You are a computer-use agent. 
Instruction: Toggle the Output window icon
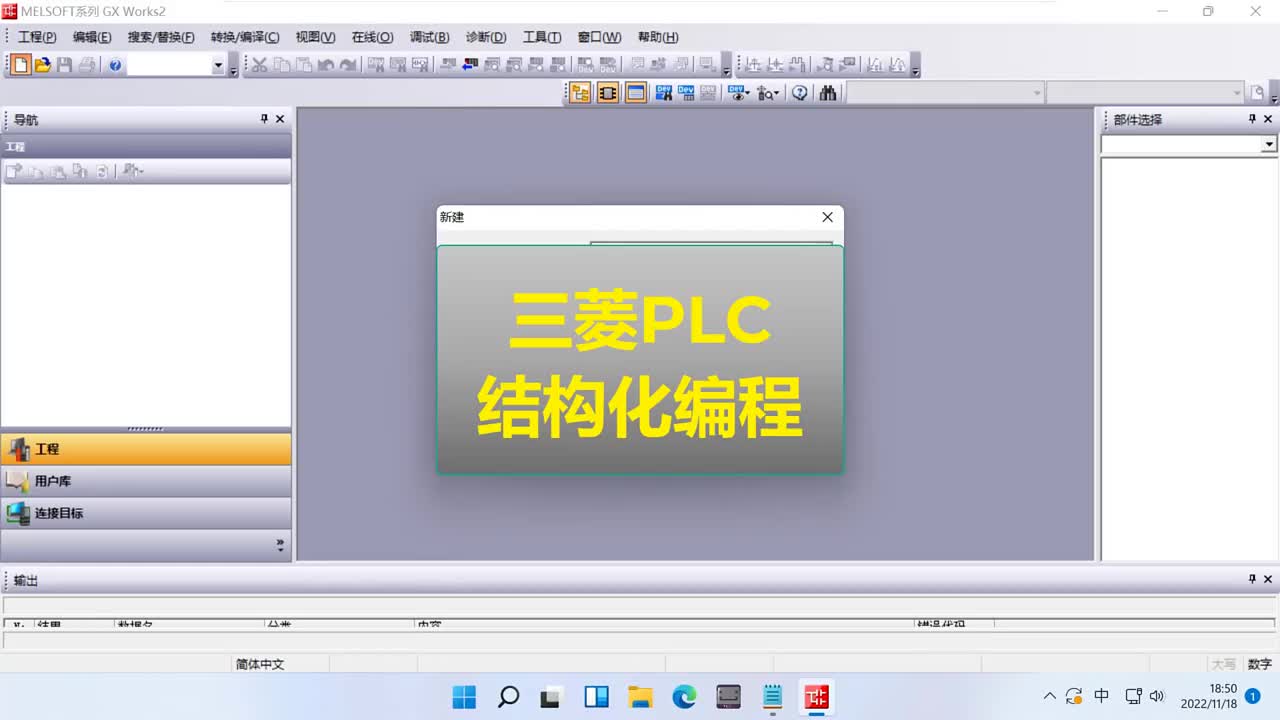click(x=636, y=93)
